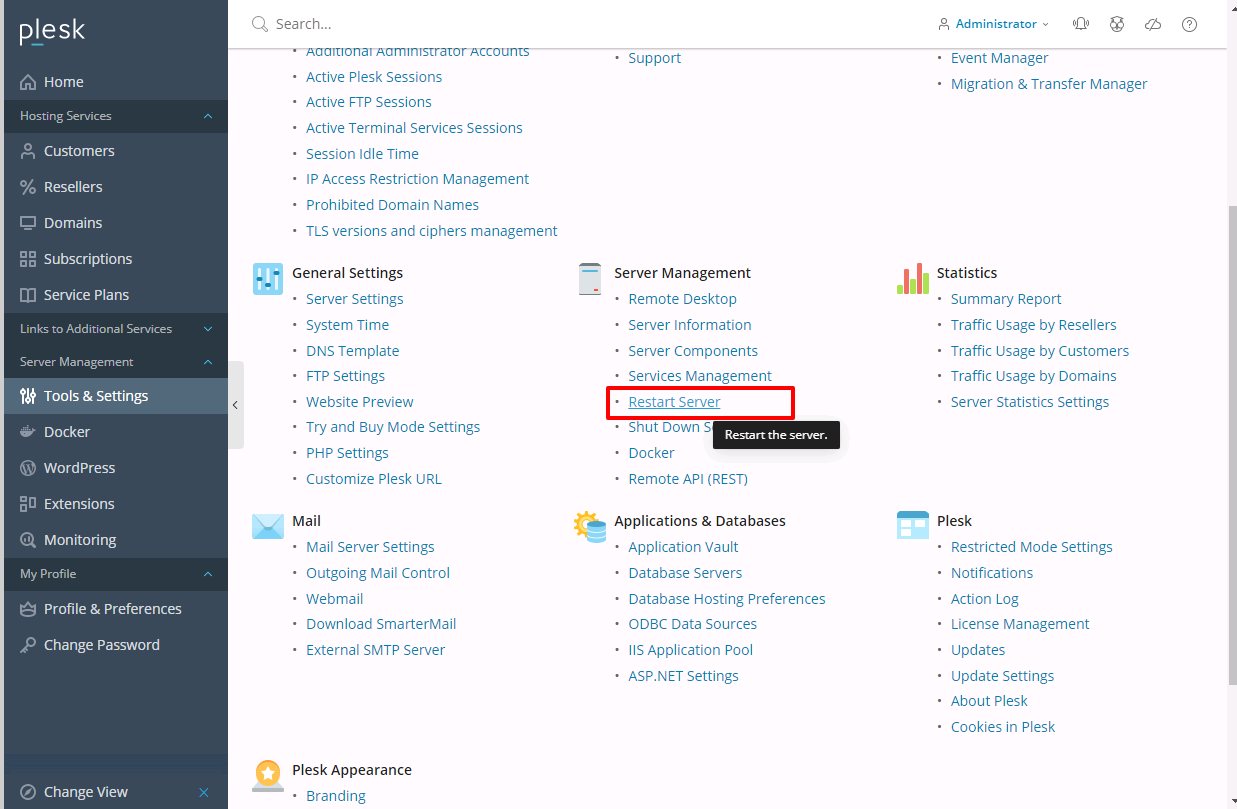Viewport: 1237px width, 809px height.
Task: Open the System Time link
Action: 347,325
